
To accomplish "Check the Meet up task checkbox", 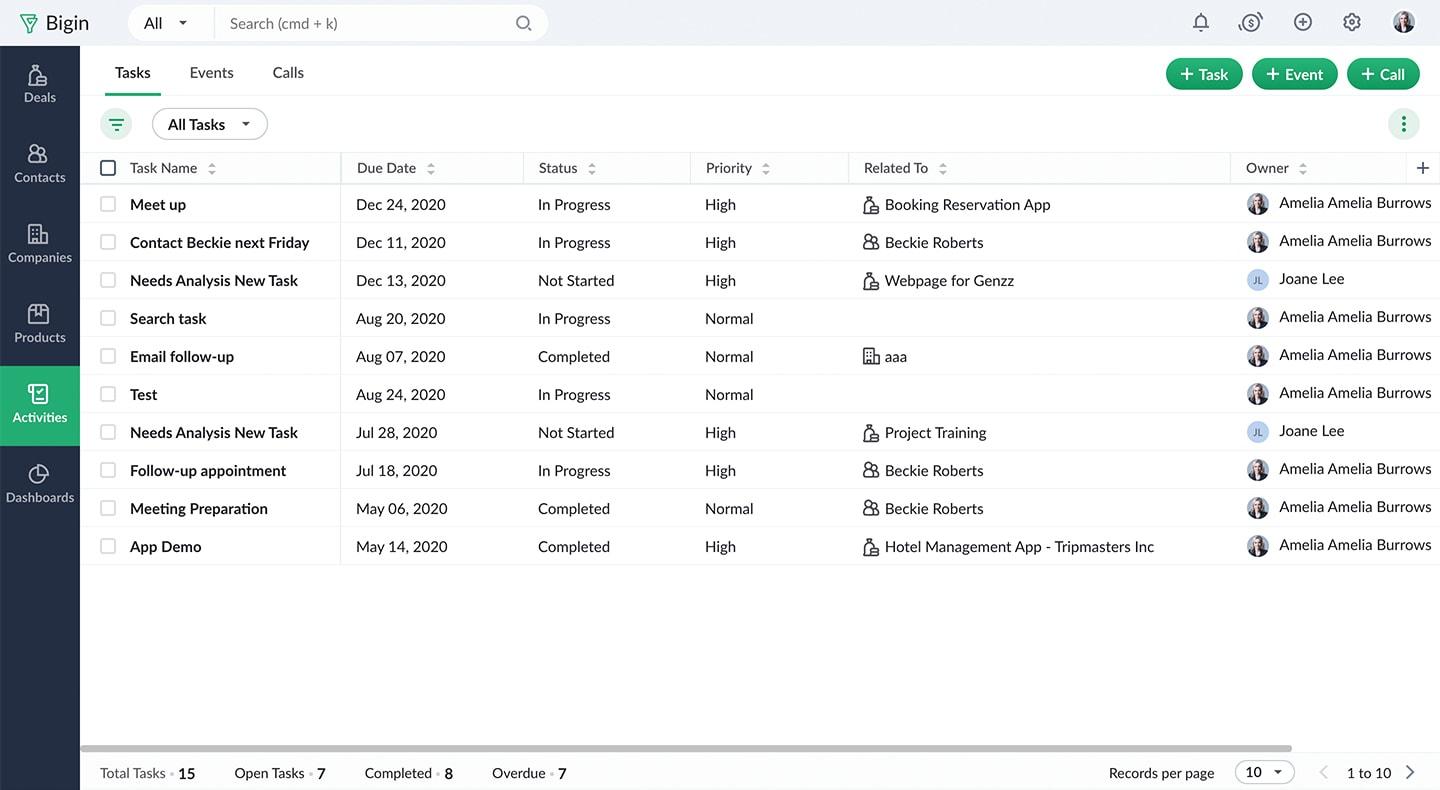I will (x=108, y=204).
